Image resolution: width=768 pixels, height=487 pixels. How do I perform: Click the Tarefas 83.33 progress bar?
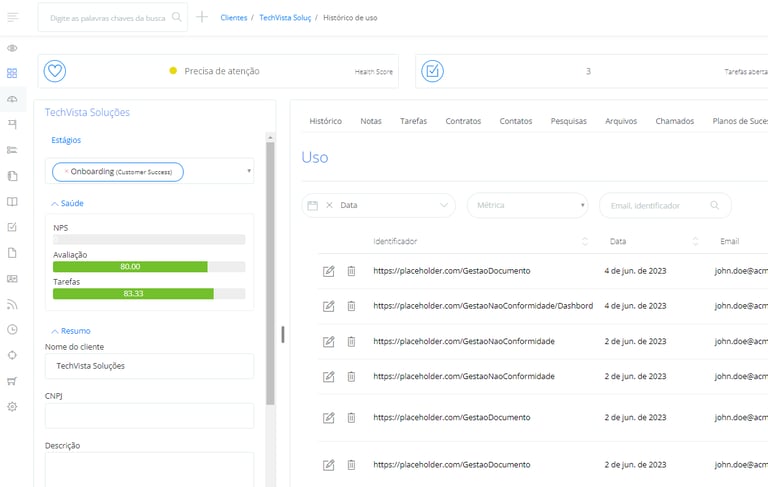pos(149,293)
